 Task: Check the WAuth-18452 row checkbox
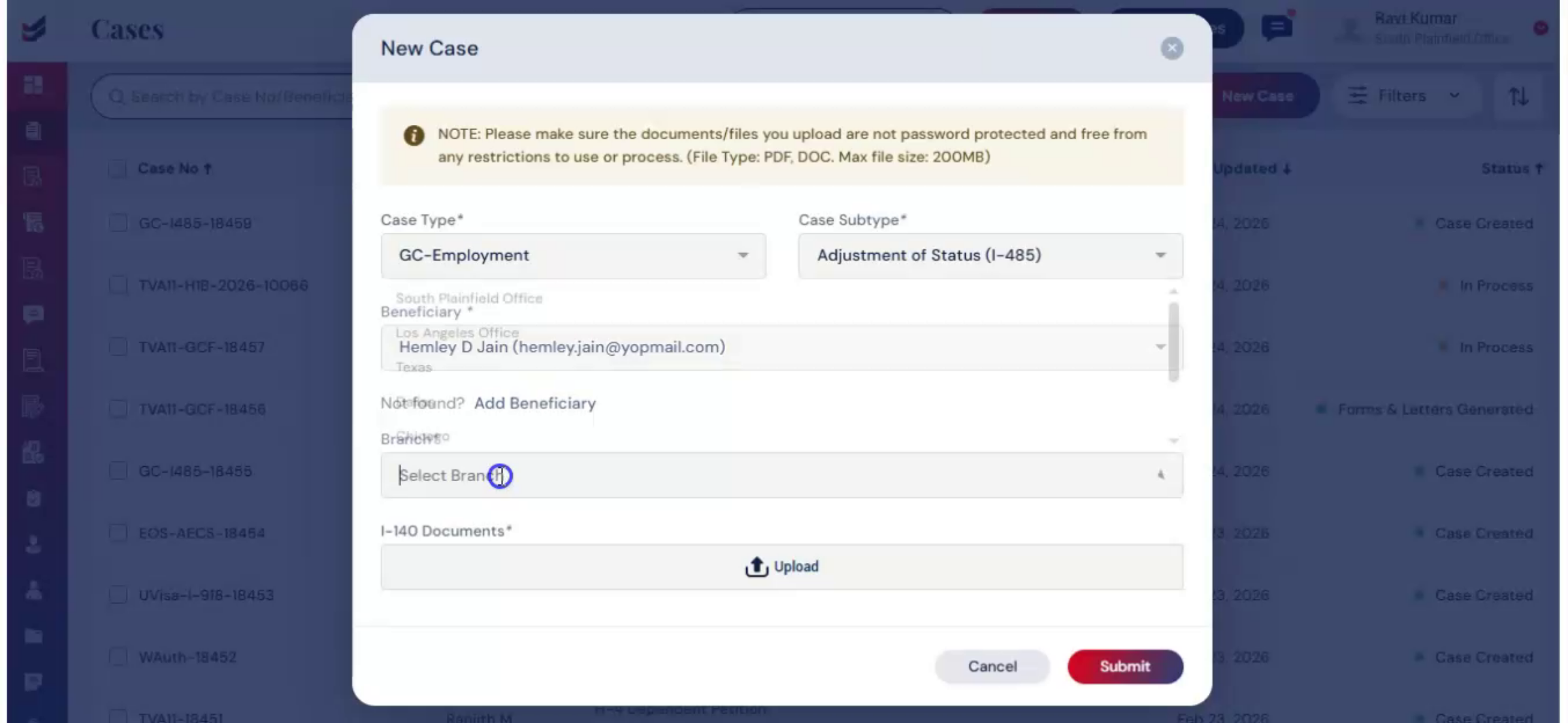pyautogui.click(x=118, y=656)
